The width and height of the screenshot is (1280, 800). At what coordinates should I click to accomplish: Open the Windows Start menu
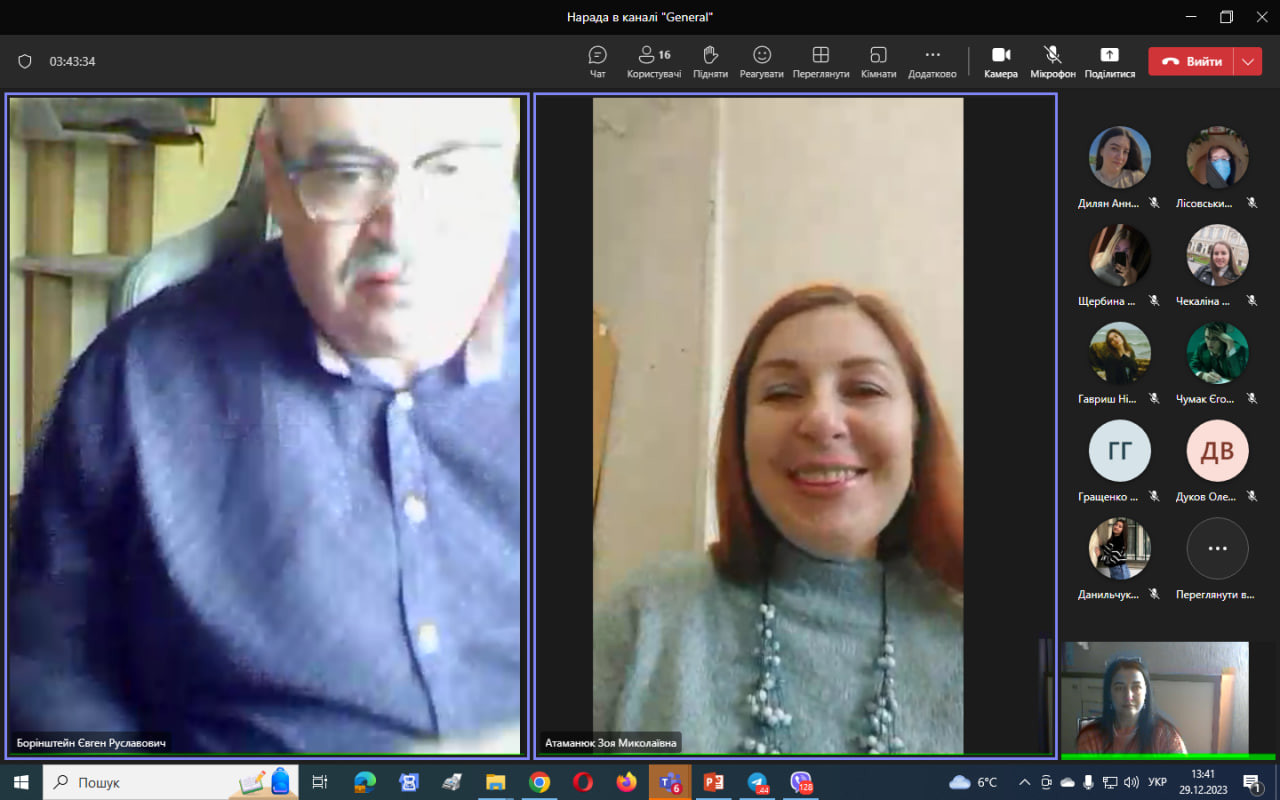click(x=21, y=782)
